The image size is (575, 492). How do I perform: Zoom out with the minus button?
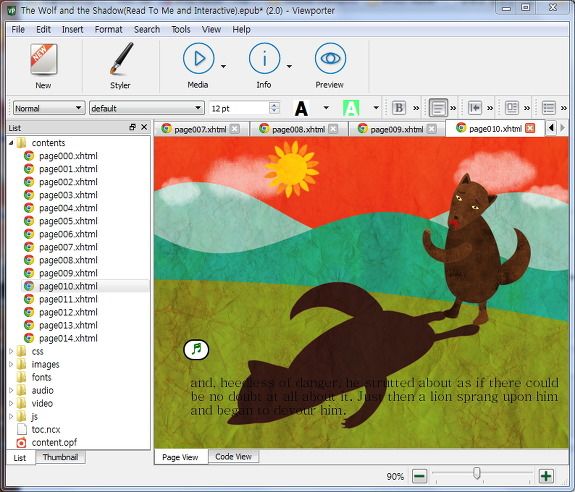point(420,476)
